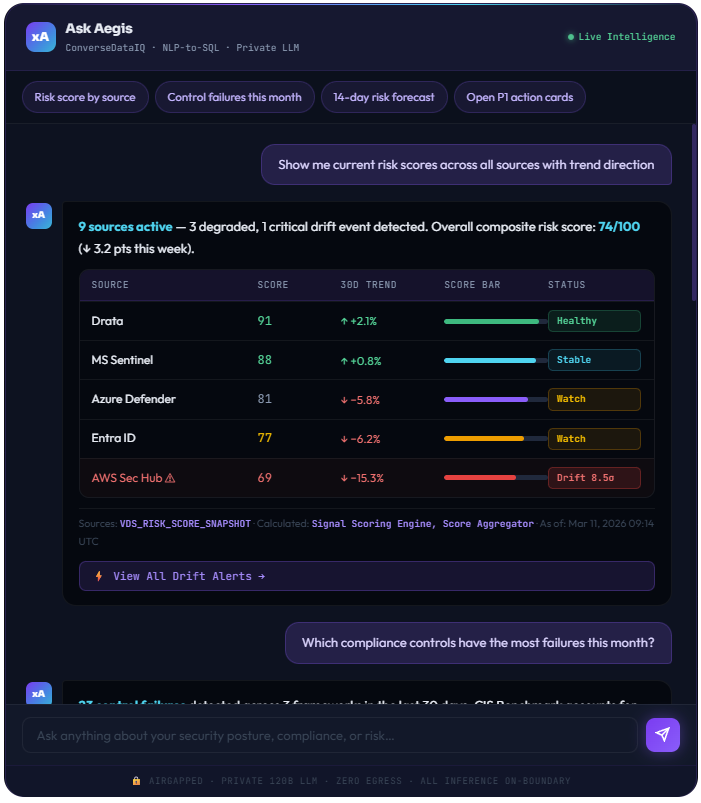Click the green score bar for Drata
The height and width of the screenshot is (803, 701).
point(491,322)
